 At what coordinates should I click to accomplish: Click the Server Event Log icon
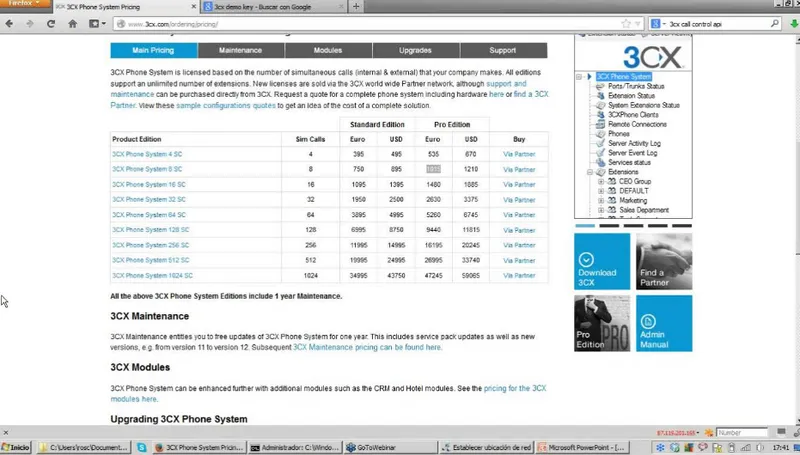click(x=601, y=153)
